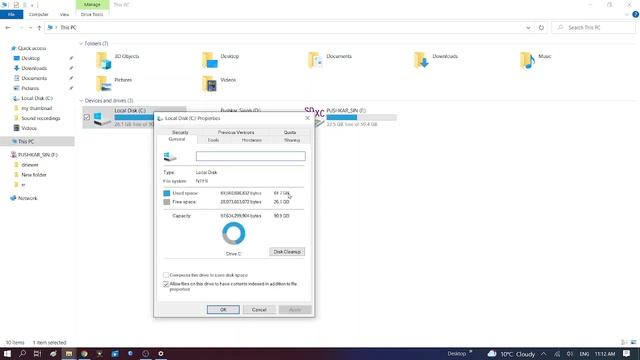
Task: Enable Compress this drive to save disk space
Action: tap(166, 275)
